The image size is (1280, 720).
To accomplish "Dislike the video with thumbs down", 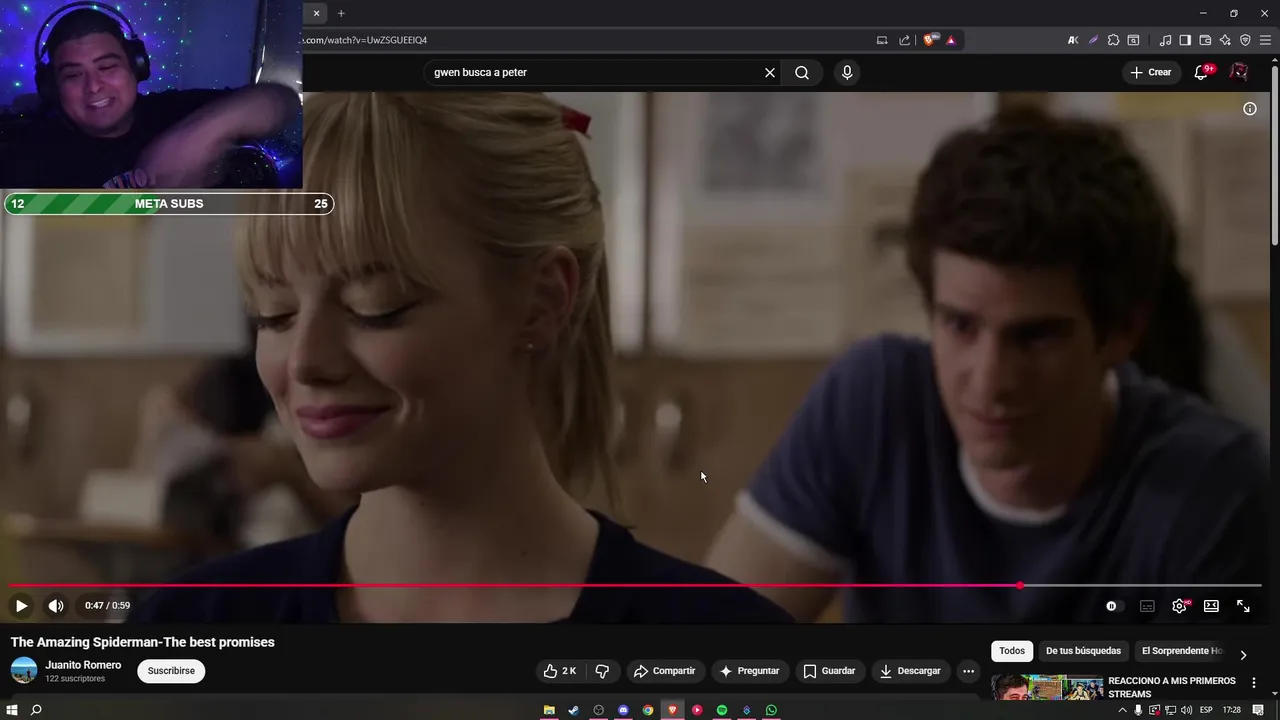I will (x=602, y=671).
